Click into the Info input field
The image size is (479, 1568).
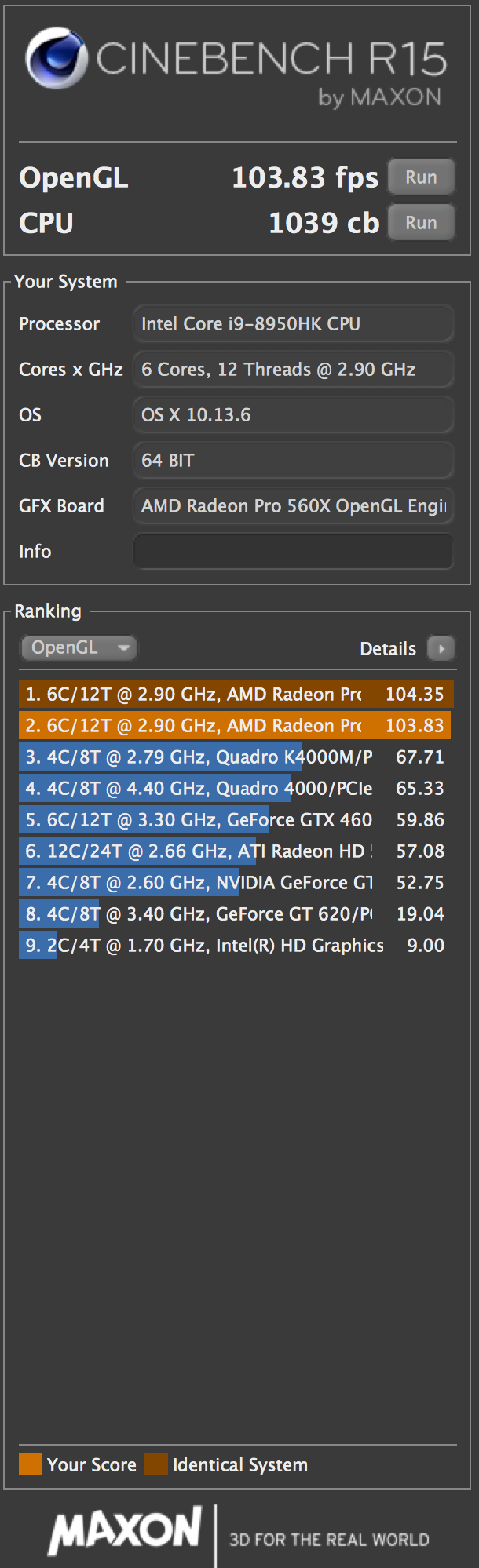click(294, 551)
